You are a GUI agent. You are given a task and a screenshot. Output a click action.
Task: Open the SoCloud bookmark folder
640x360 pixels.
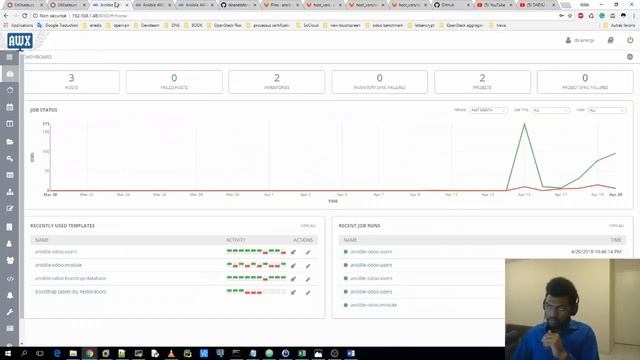pos(307,25)
